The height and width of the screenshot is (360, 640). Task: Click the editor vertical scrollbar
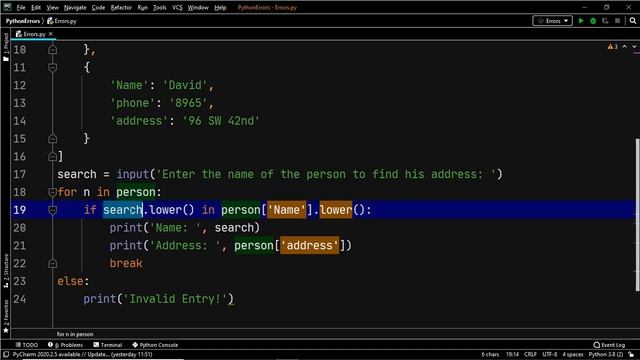[x=637, y=215]
